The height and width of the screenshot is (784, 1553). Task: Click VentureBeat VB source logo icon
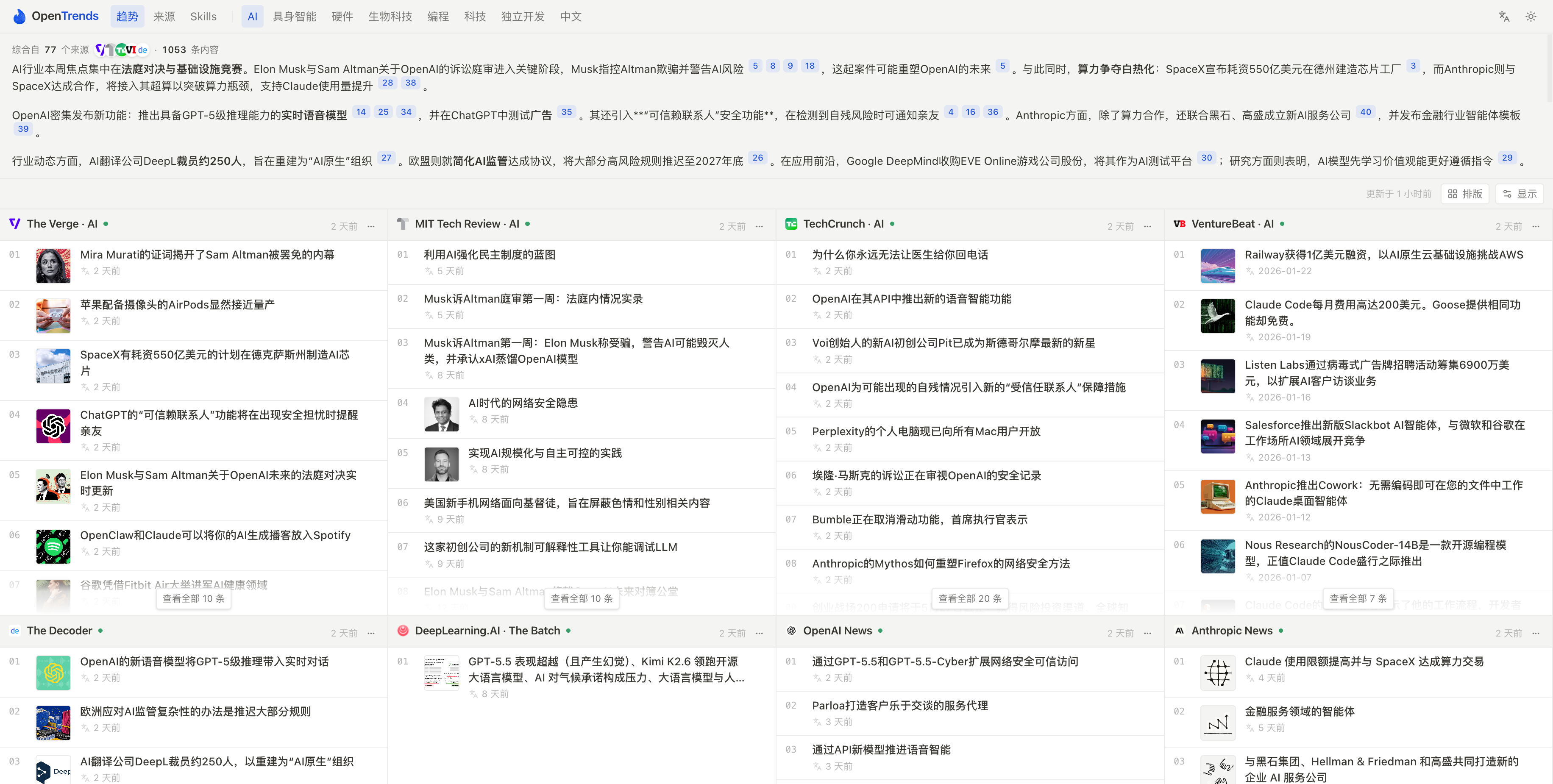[1180, 224]
